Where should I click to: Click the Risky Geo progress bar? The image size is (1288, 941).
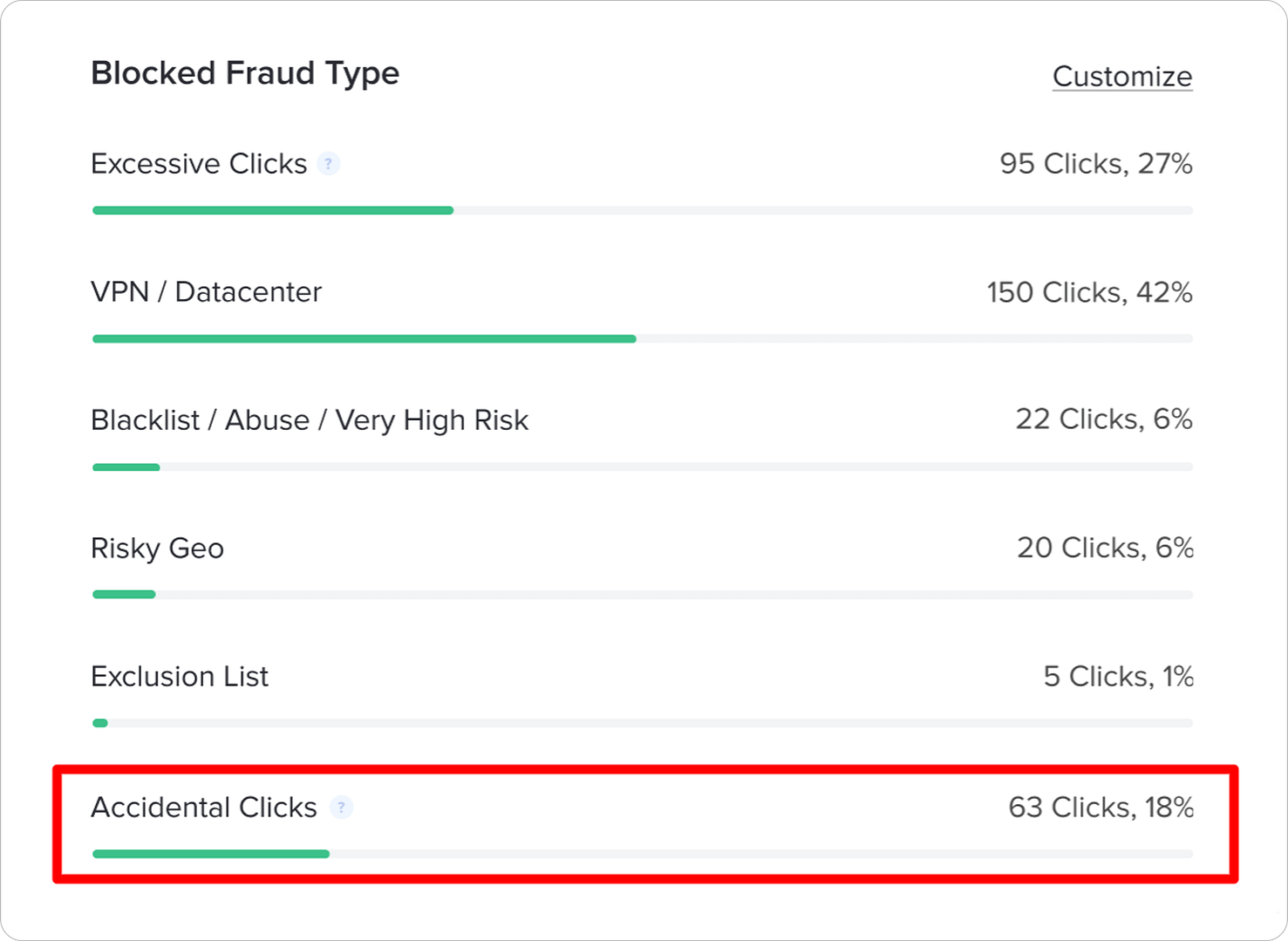tap(642, 595)
